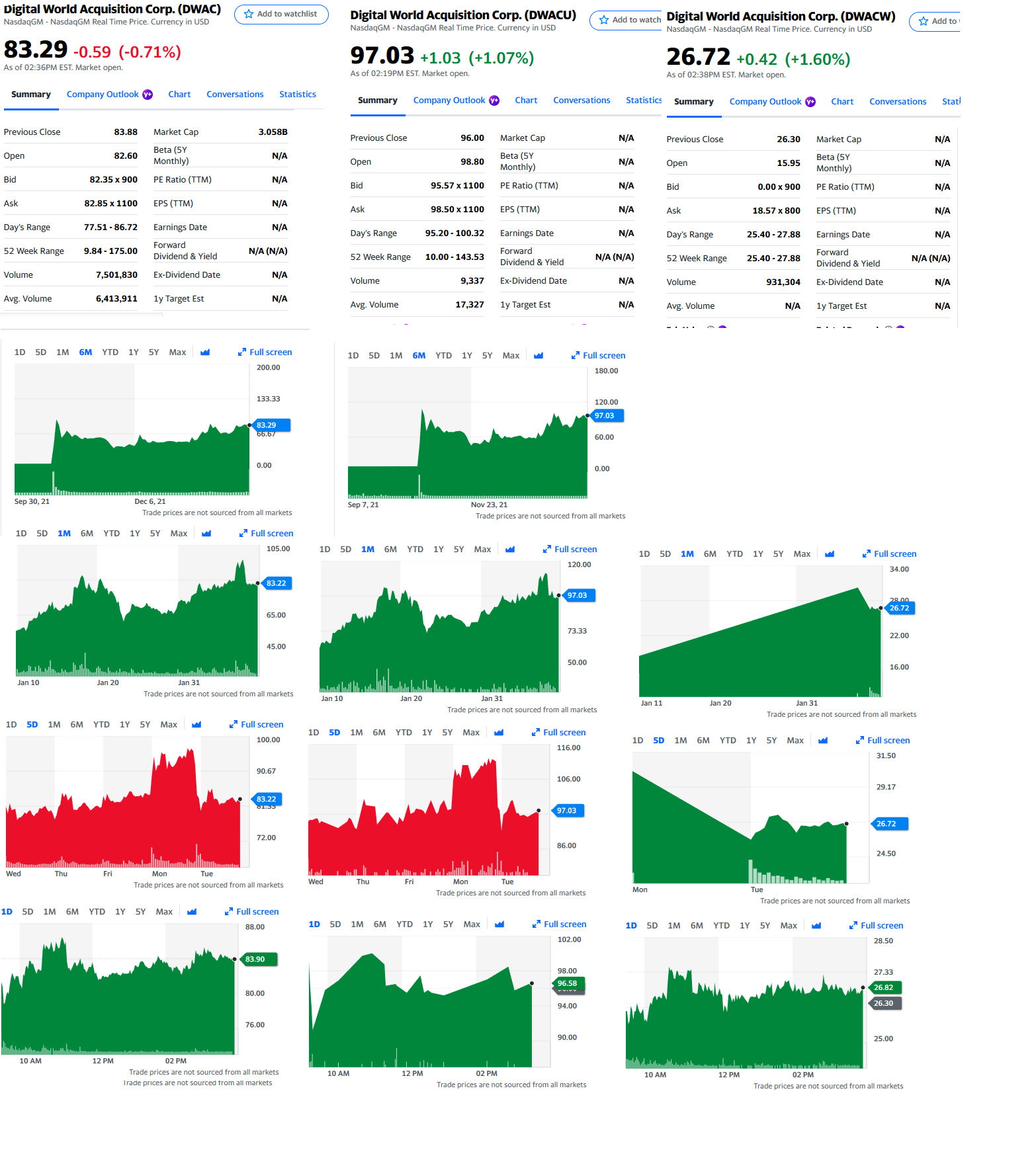Click full-screen arrows icon on DWAC 6M chart

point(242,352)
